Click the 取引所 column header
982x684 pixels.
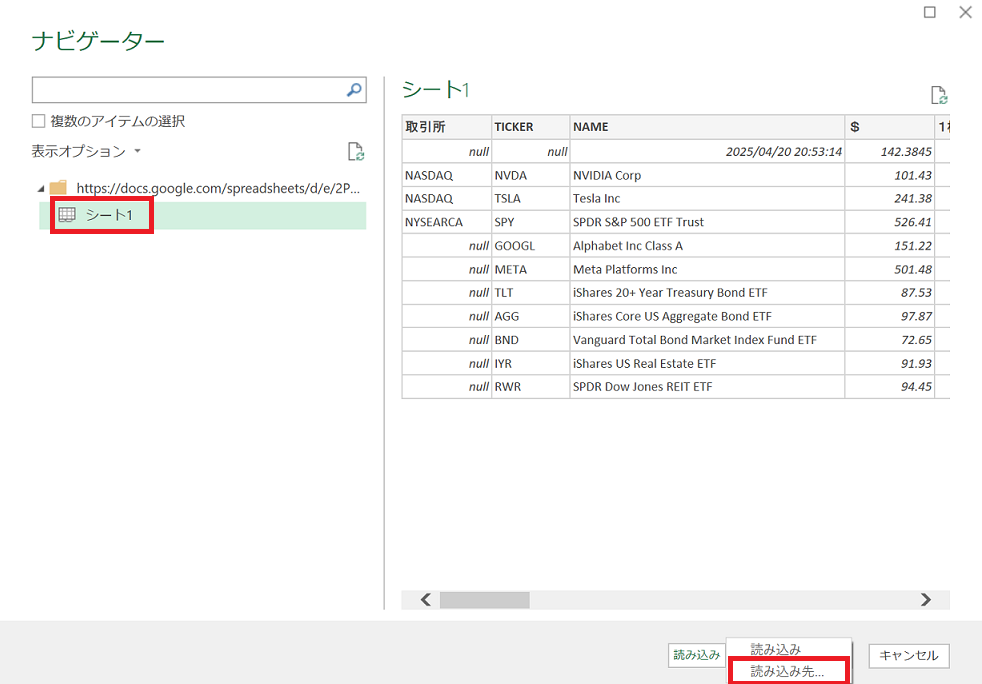tap(447, 127)
